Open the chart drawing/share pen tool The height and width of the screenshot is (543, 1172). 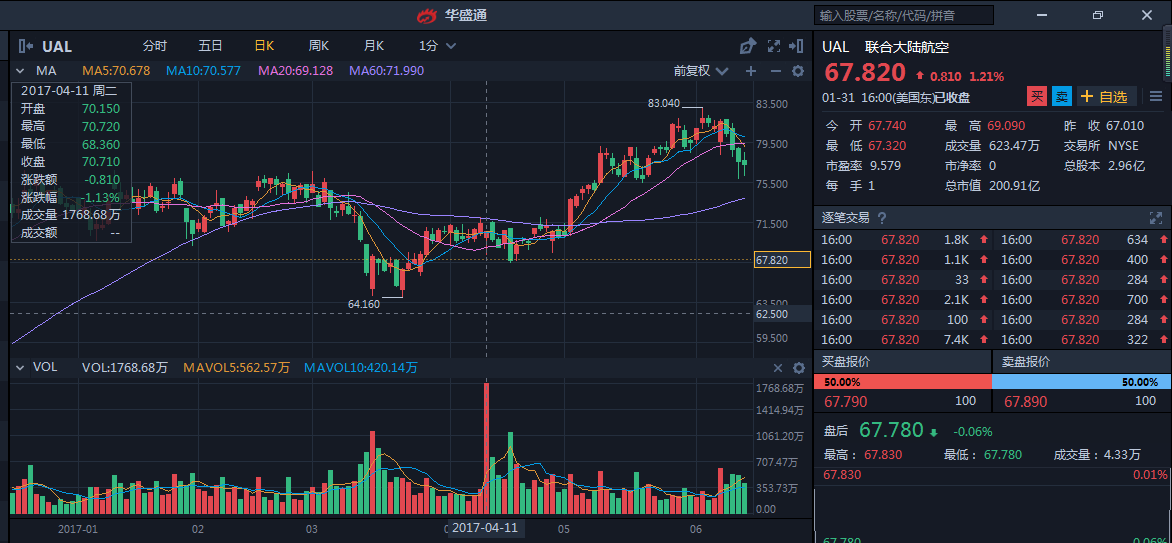[747, 46]
